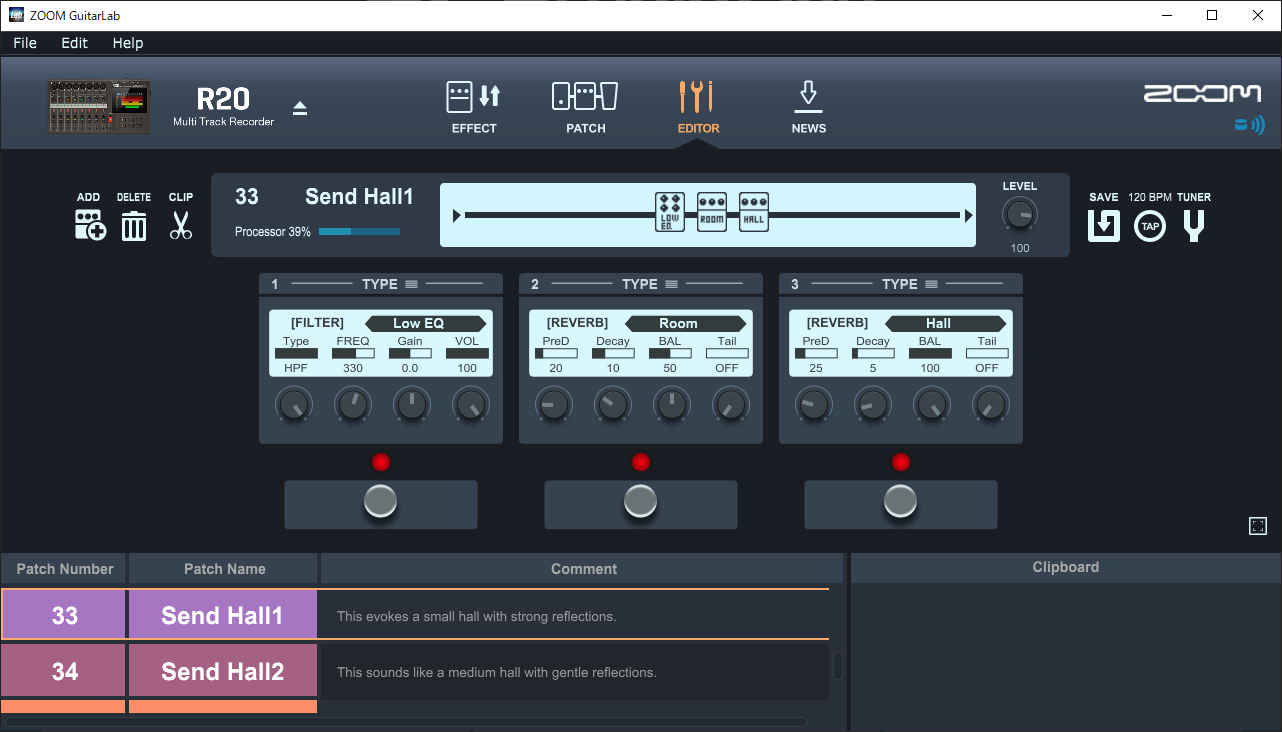
Task: Open the TUNER fork icon
Action: pyautogui.click(x=1194, y=226)
